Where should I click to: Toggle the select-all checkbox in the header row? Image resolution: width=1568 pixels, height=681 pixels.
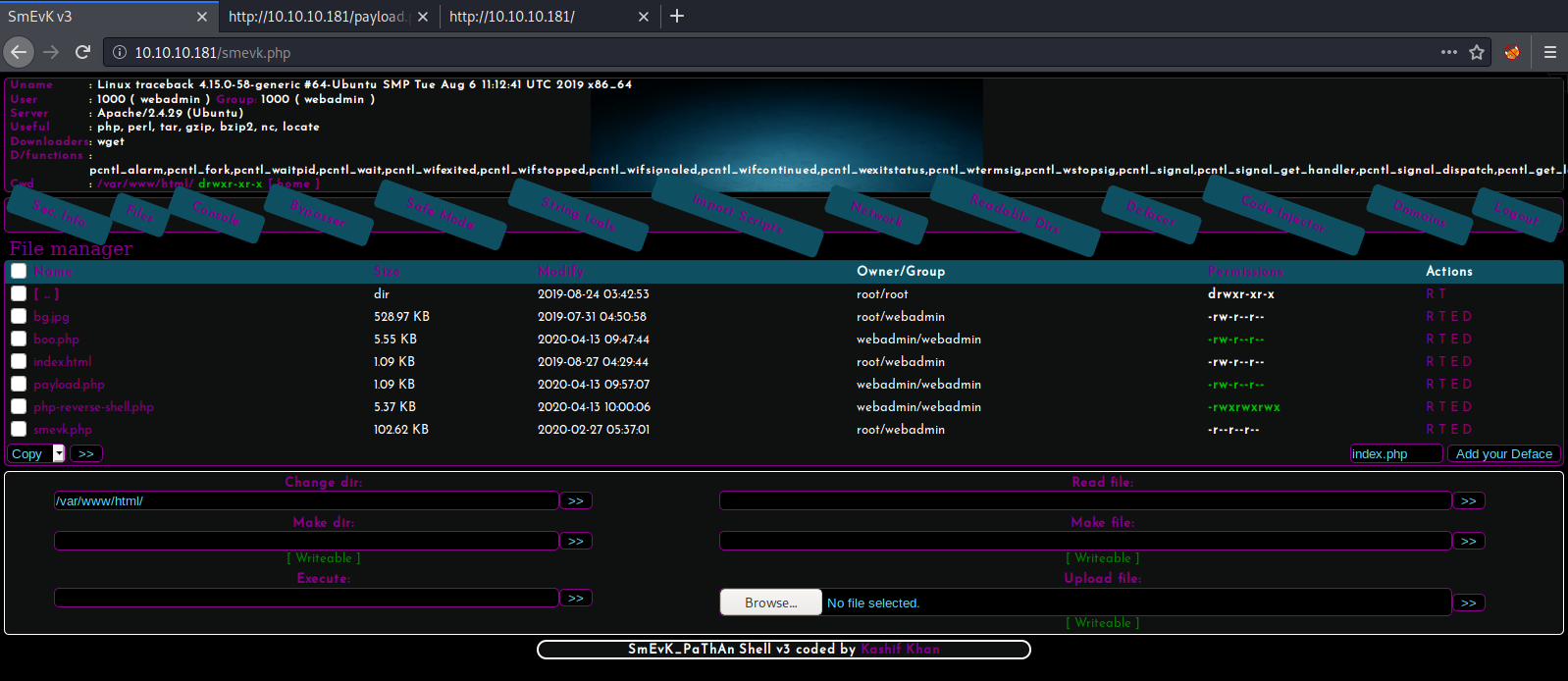[19, 271]
